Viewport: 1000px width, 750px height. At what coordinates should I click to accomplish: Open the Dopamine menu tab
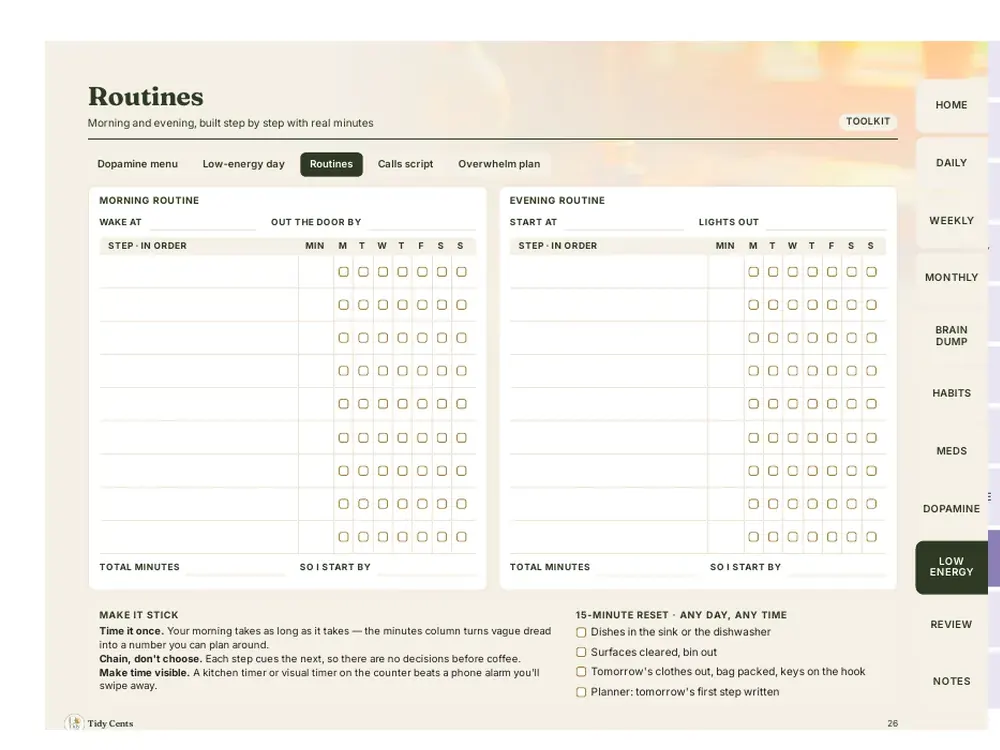tap(138, 164)
